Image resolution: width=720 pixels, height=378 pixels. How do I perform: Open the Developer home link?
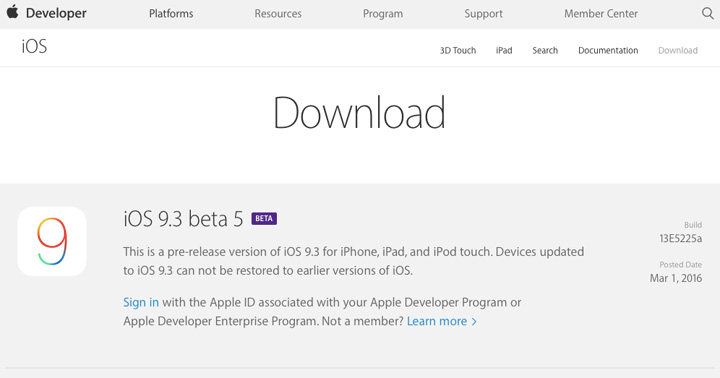(x=56, y=13)
